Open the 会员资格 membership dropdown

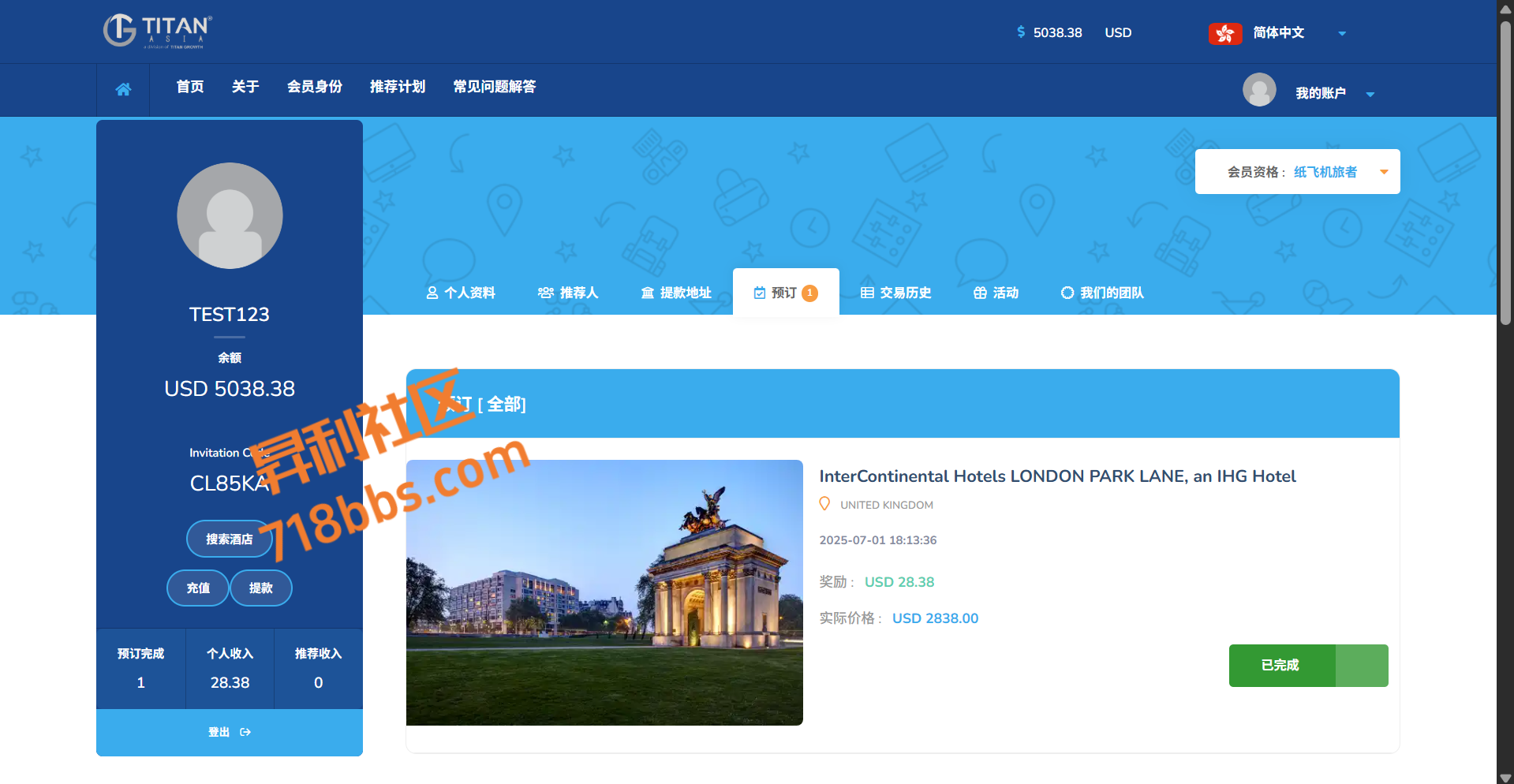[1297, 172]
